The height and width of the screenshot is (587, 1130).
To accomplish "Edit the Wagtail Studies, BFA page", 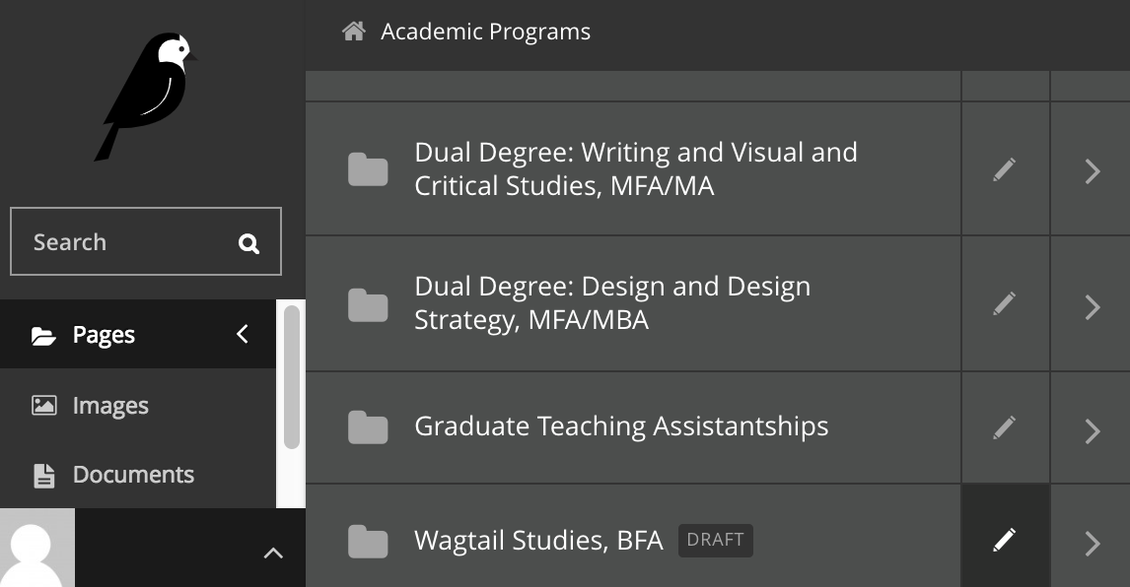I will (x=1004, y=540).
